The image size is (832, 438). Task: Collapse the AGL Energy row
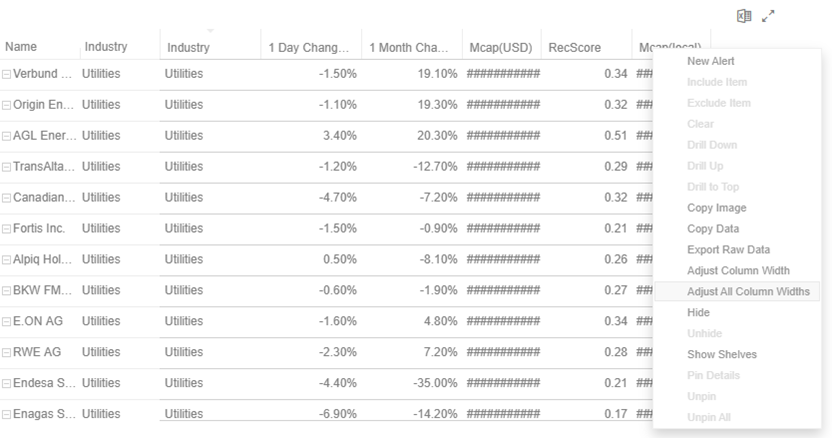(x=7, y=136)
